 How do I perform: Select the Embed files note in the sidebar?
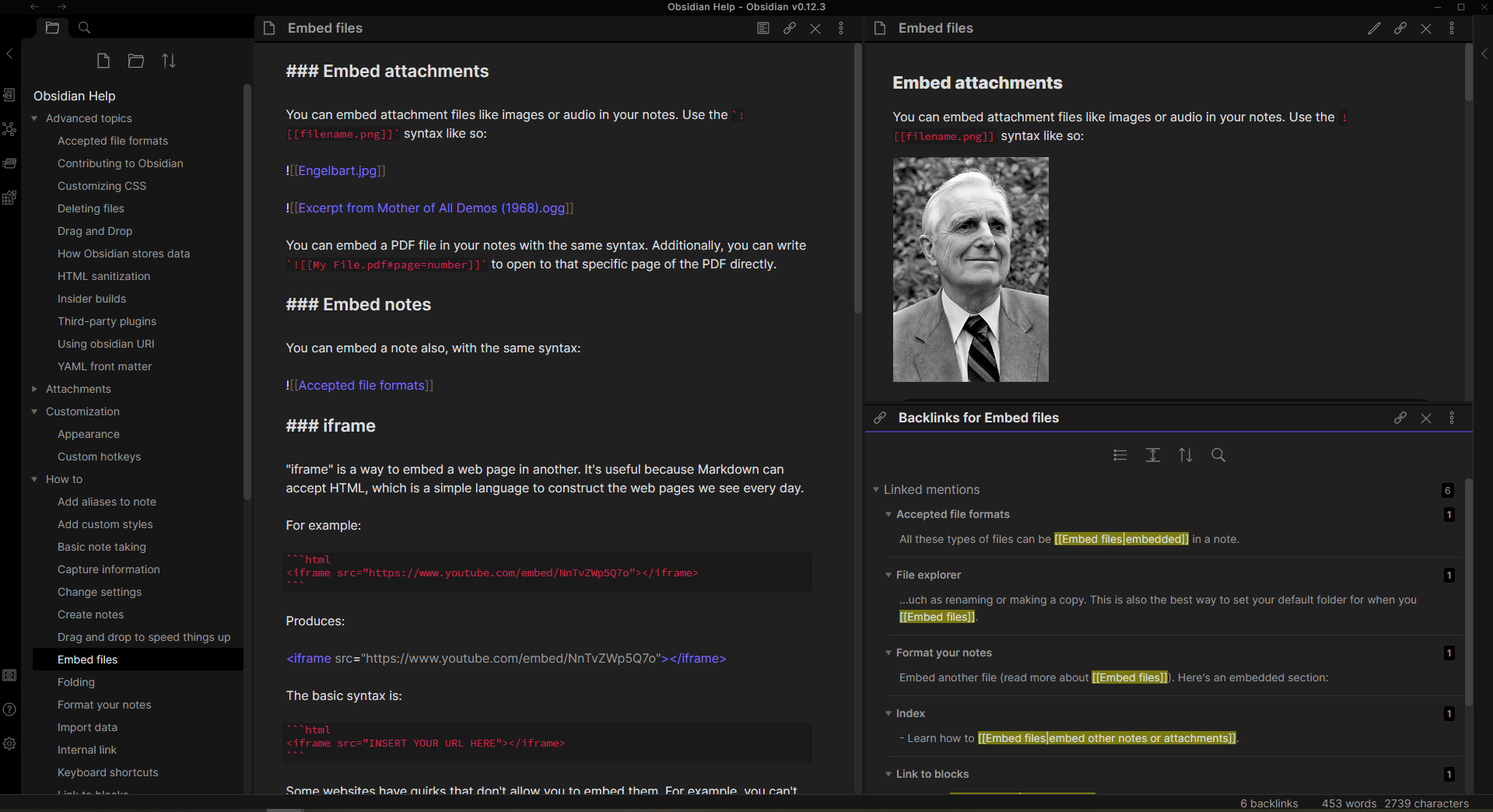point(138,660)
